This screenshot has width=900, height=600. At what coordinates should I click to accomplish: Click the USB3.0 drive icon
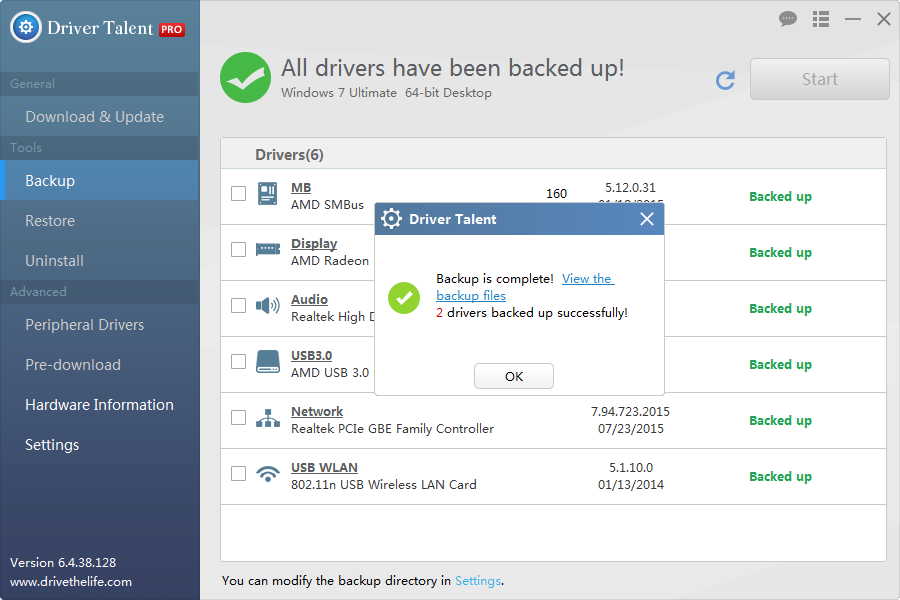tap(267, 362)
